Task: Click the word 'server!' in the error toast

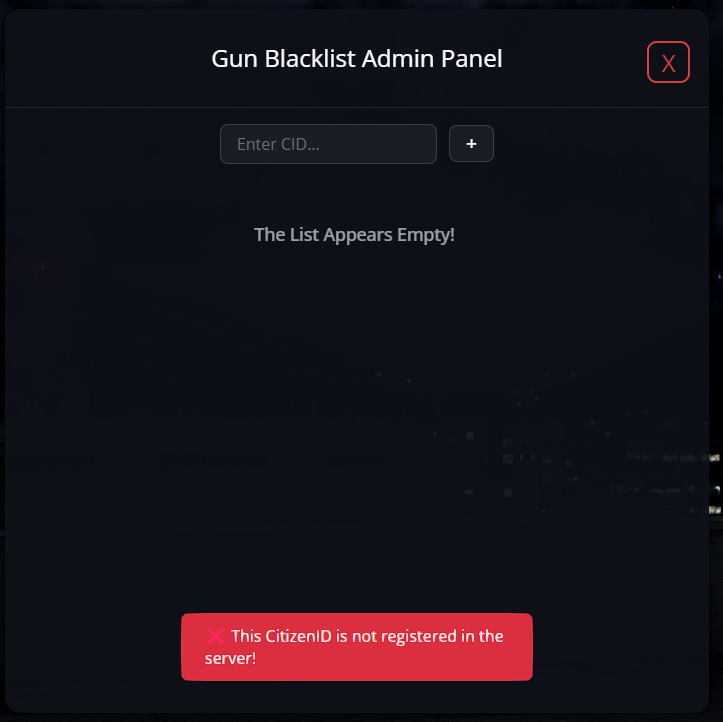Action: point(230,658)
